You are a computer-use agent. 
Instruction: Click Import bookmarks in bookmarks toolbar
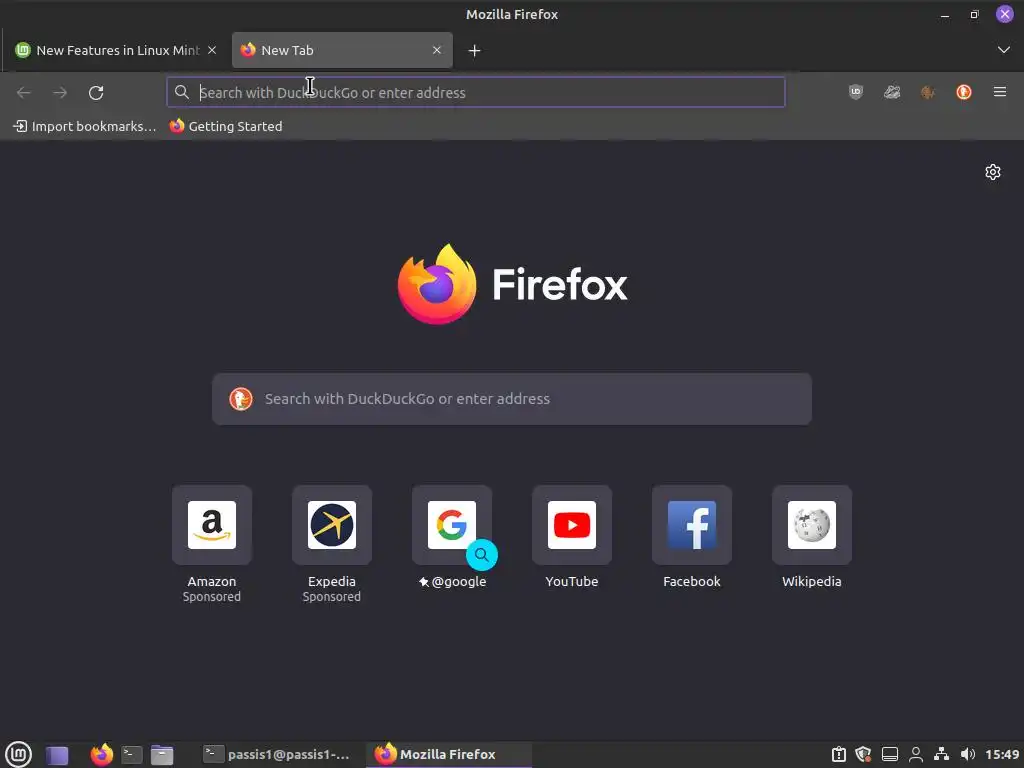pos(85,126)
